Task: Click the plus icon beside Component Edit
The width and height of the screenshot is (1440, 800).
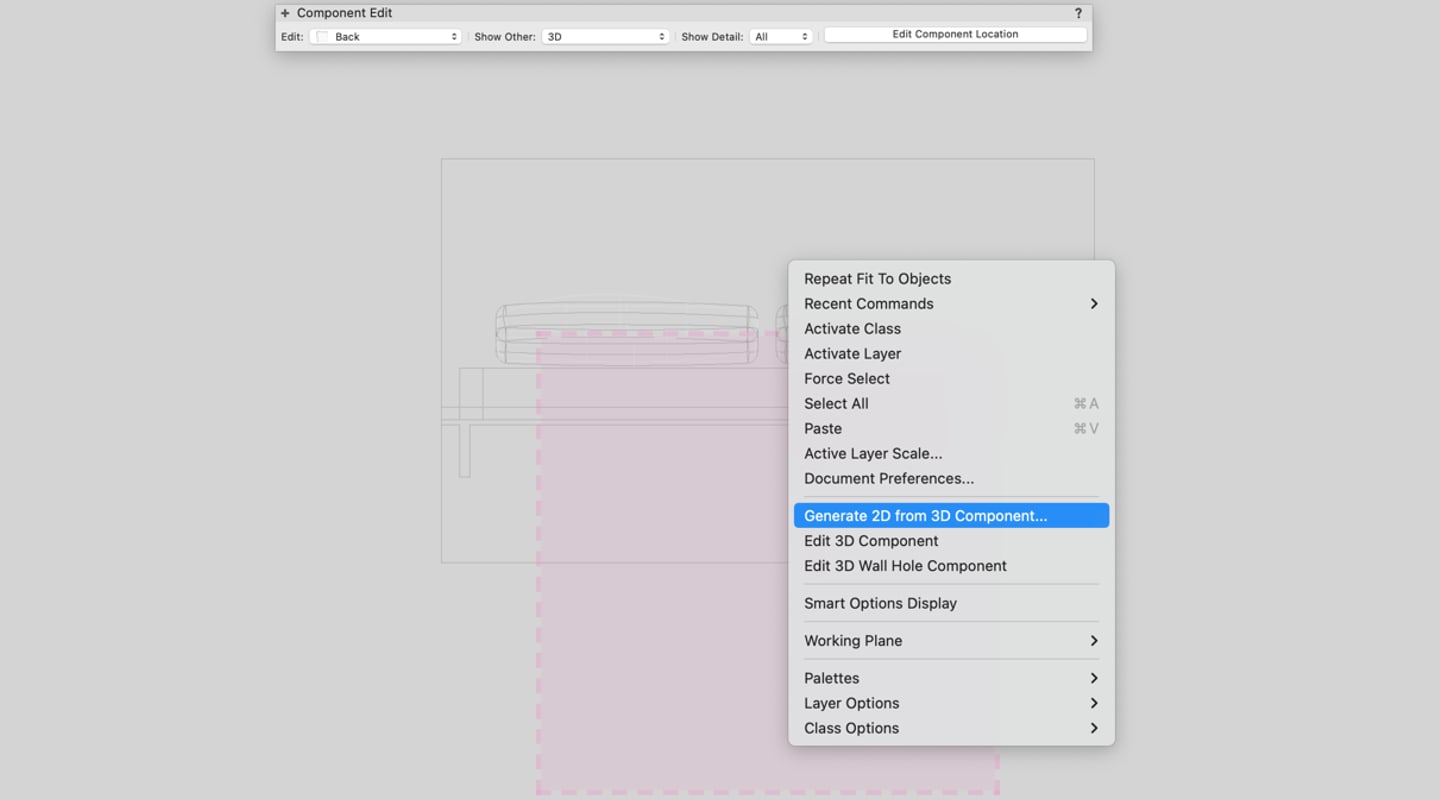Action: 285,13
